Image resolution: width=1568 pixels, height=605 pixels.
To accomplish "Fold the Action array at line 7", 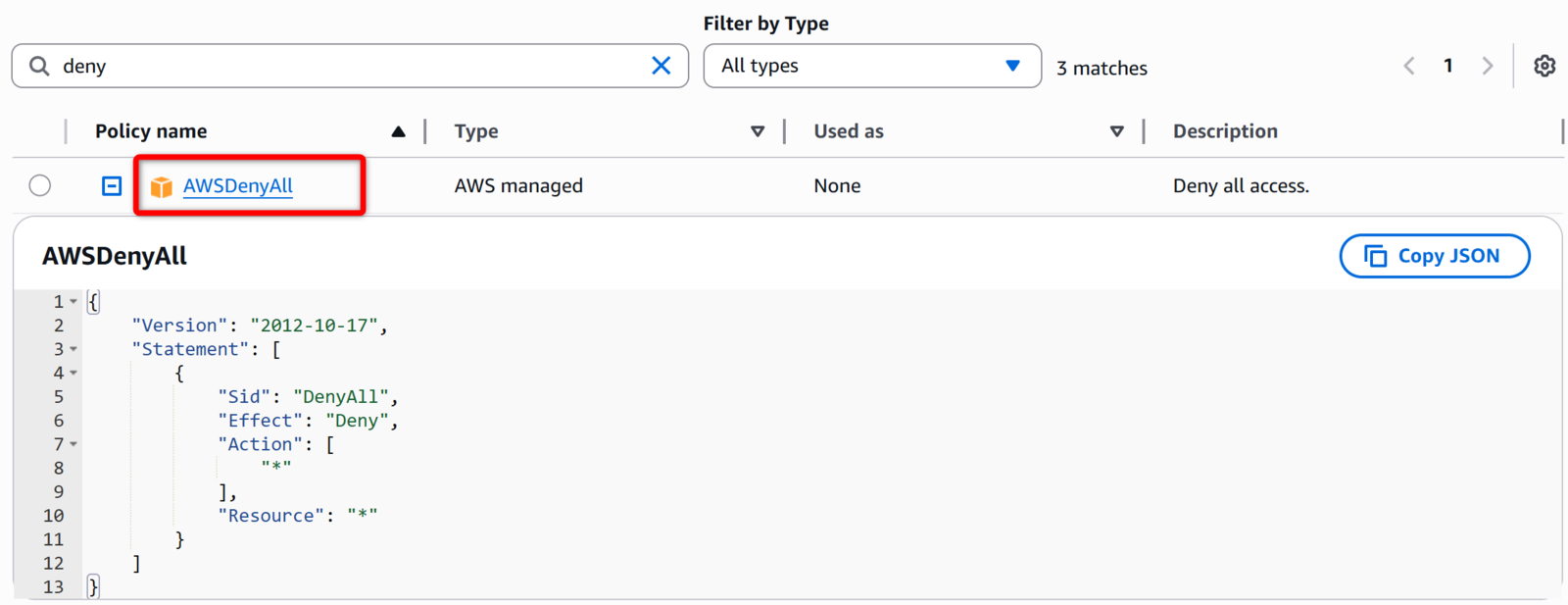I will 73,444.
